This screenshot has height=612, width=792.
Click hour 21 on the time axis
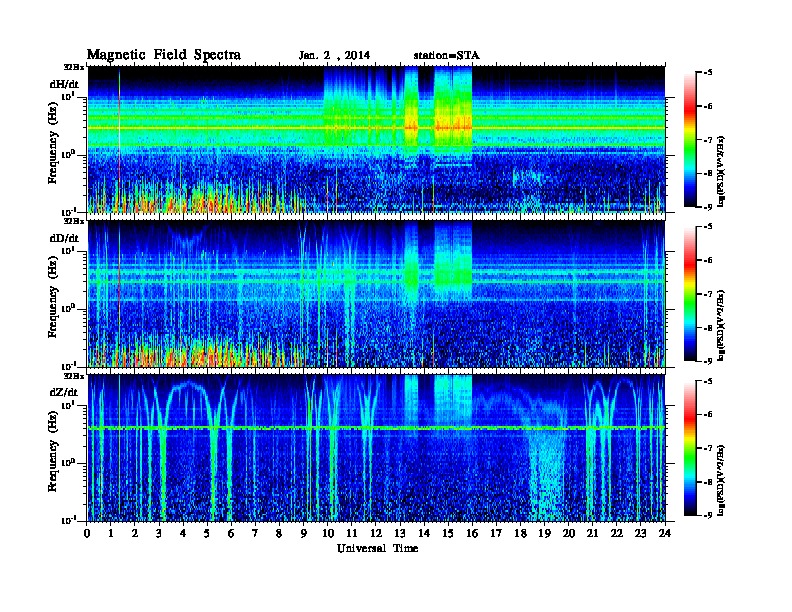(592, 533)
